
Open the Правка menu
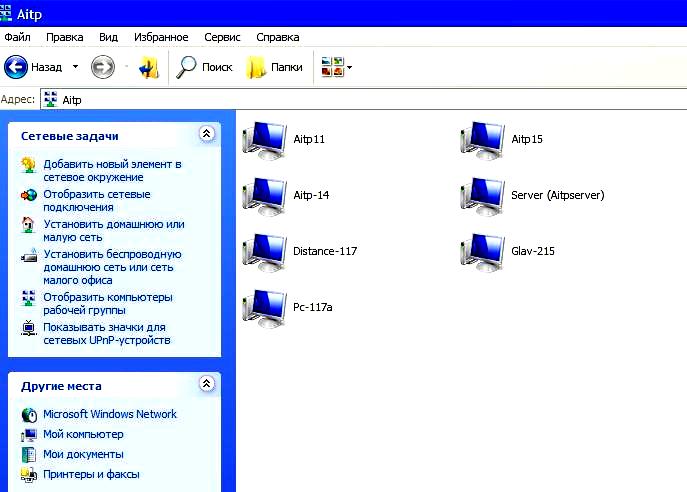tap(65, 37)
